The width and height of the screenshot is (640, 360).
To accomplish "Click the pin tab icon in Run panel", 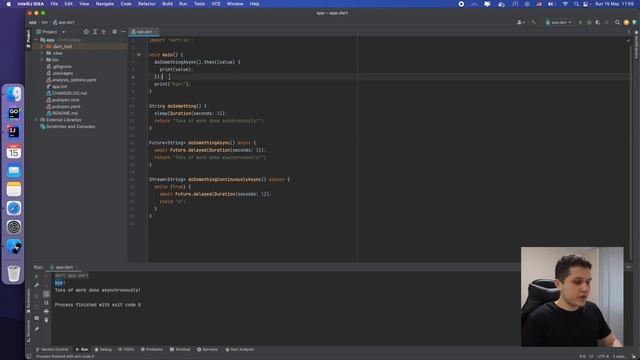I will 36,329.
